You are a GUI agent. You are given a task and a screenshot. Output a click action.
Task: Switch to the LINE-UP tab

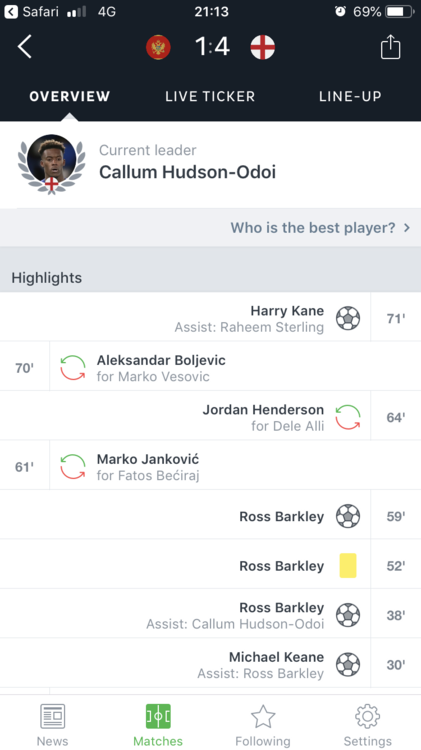point(350,96)
